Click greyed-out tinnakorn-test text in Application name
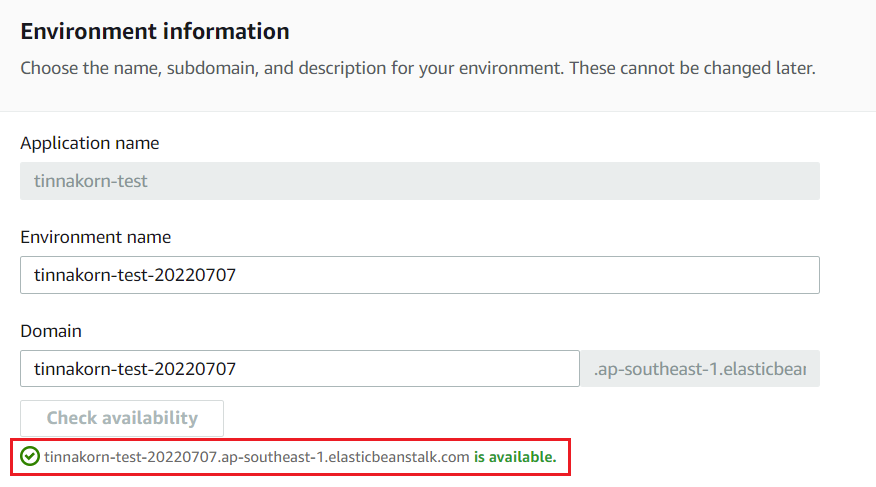The height and width of the screenshot is (487, 876). pyautogui.click(x=91, y=181)
